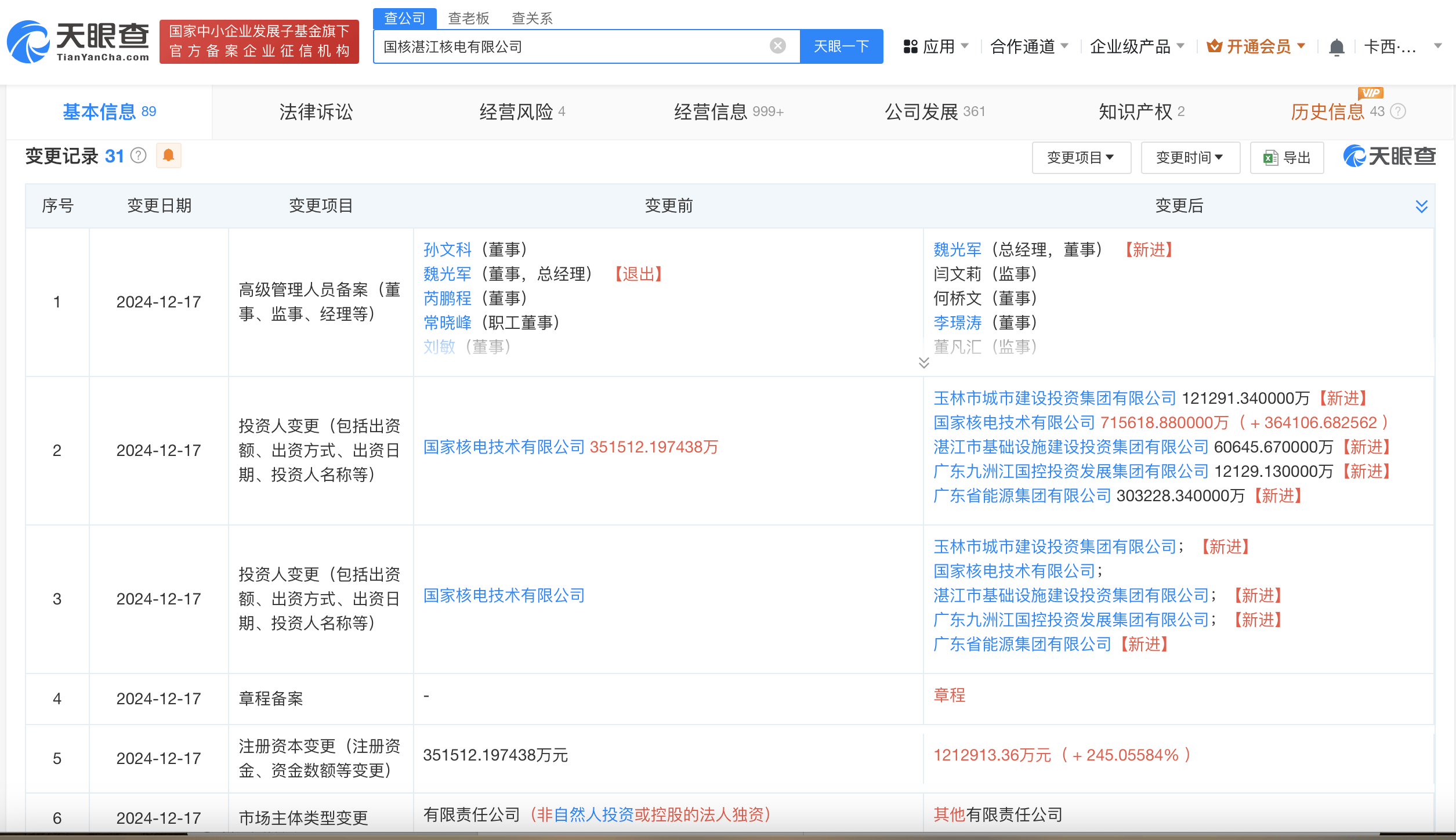Screen dimensions: 1456x840
Task: Switch to 查公司 search tab
Action: click(405, 19)
